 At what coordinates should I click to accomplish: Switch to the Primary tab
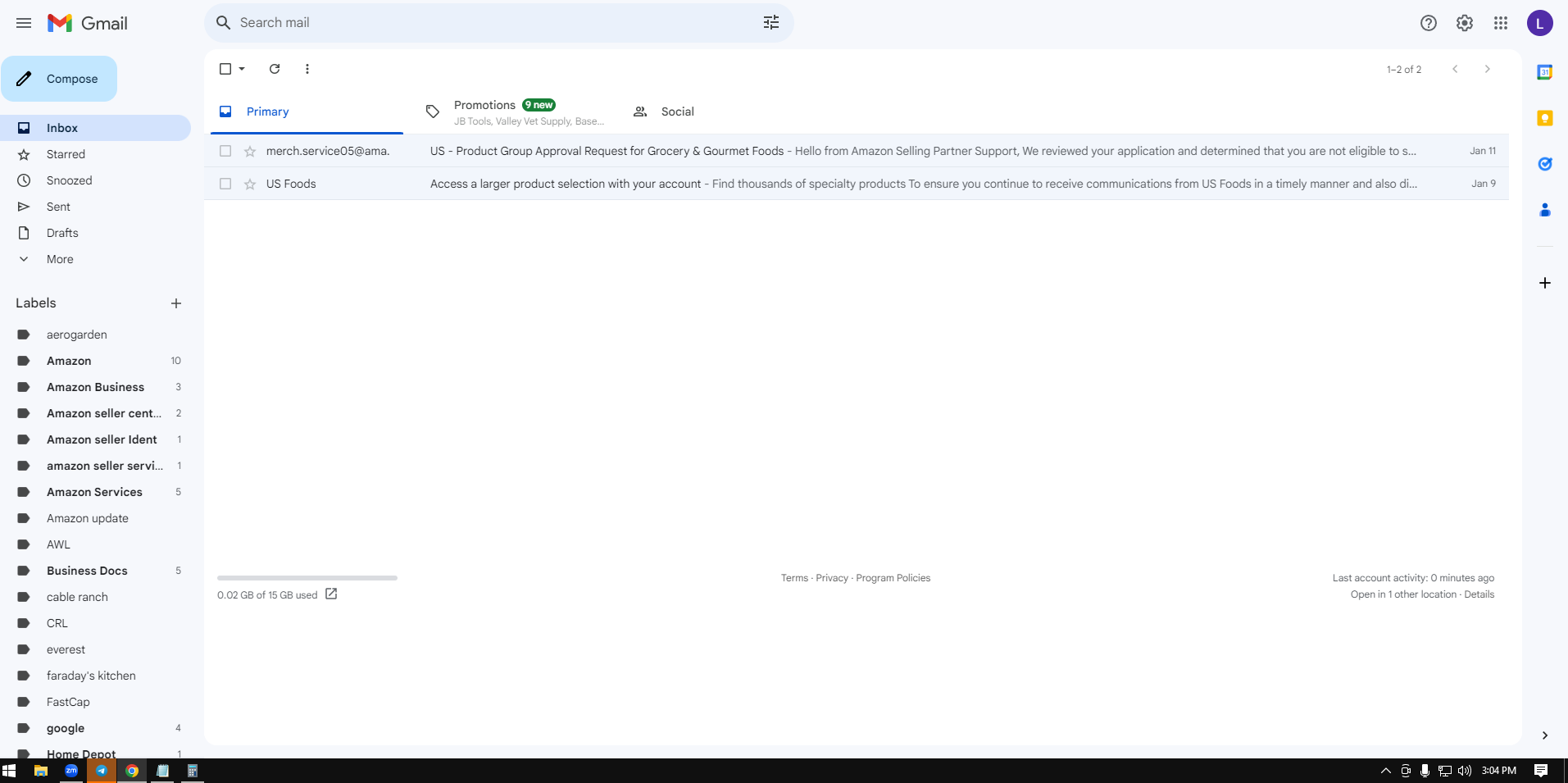pos(307,112)
